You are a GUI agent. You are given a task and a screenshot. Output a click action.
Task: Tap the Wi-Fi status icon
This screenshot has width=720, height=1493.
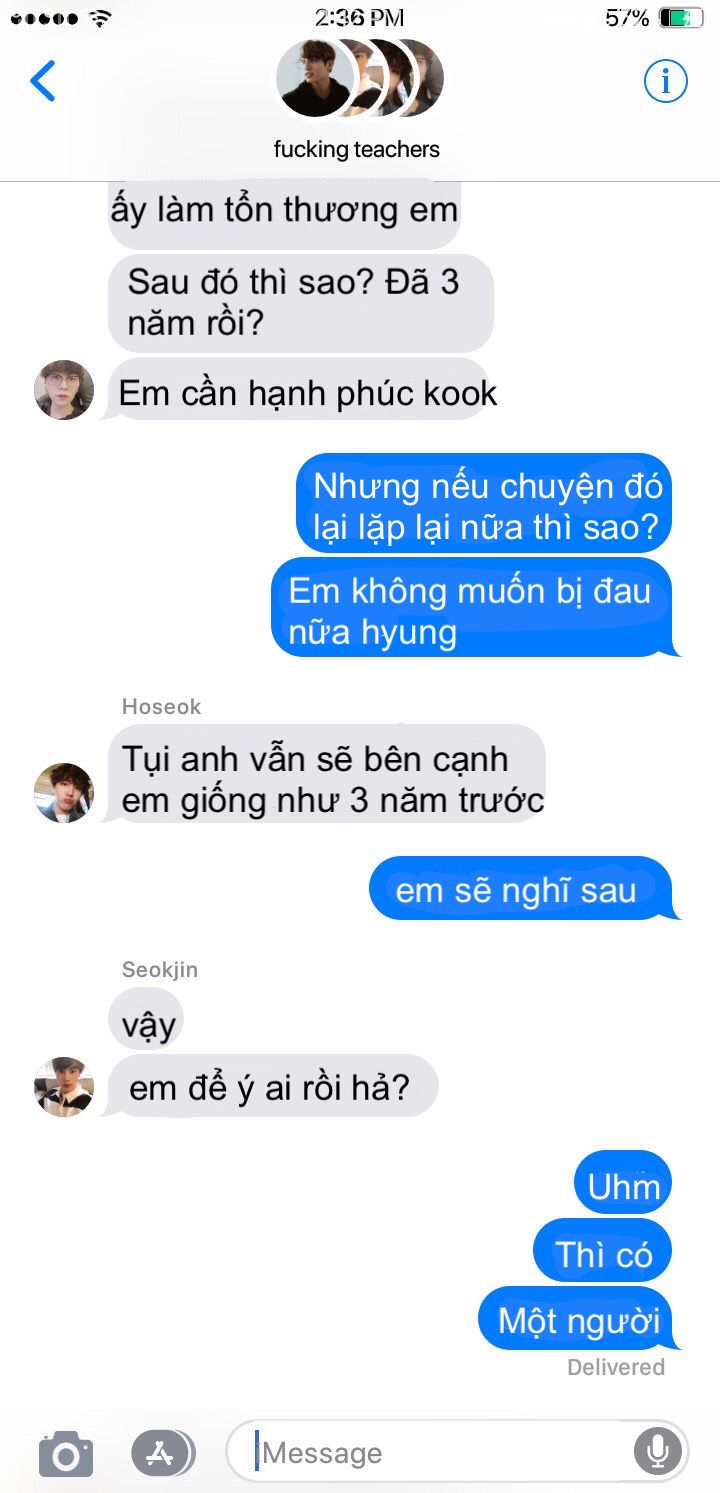100,18
